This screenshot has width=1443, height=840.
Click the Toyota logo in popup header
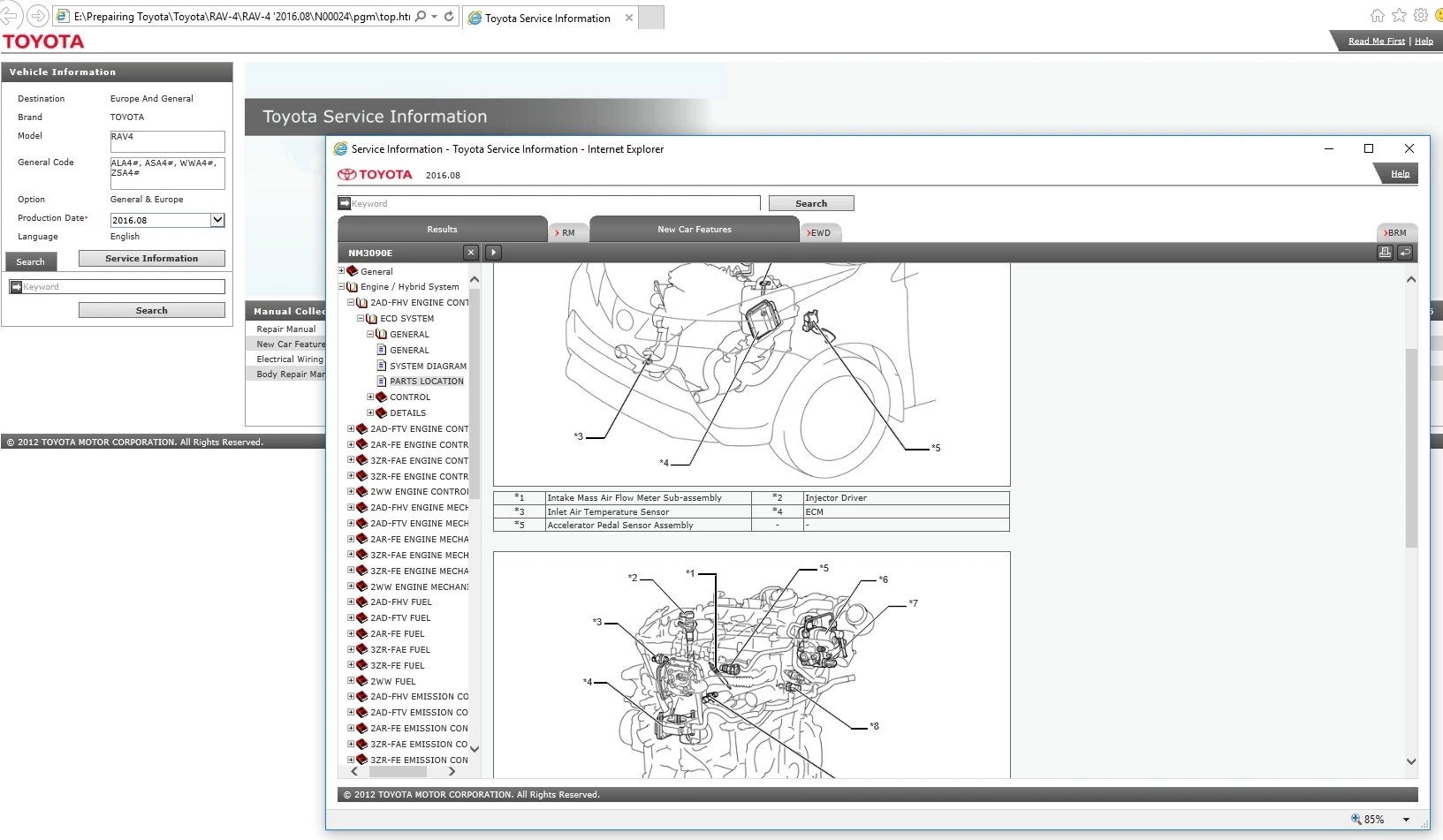pyautogui.click(x=375, y=174)
